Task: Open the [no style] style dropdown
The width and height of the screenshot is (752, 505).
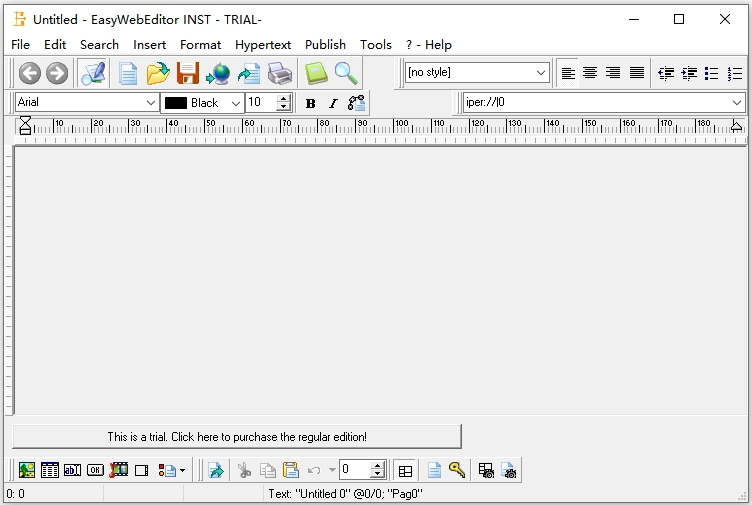Action: [541, 73]
